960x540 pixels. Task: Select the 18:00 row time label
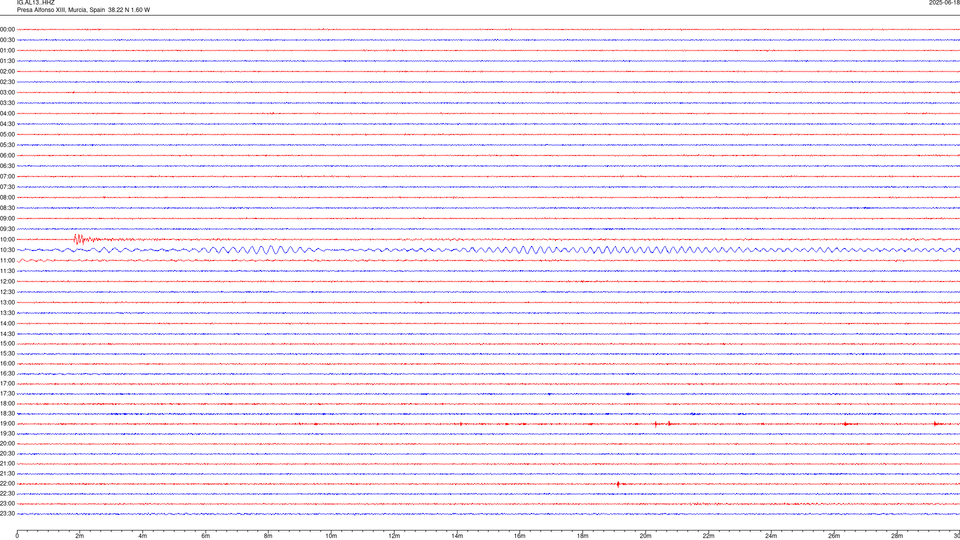point(7,403)
